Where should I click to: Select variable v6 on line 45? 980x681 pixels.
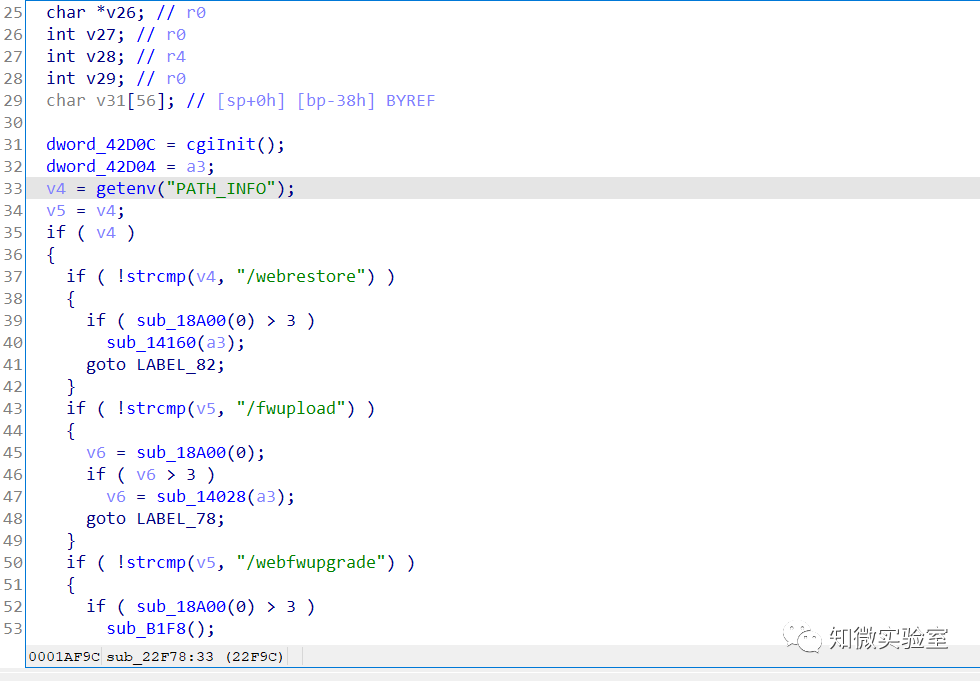point(96,452)
